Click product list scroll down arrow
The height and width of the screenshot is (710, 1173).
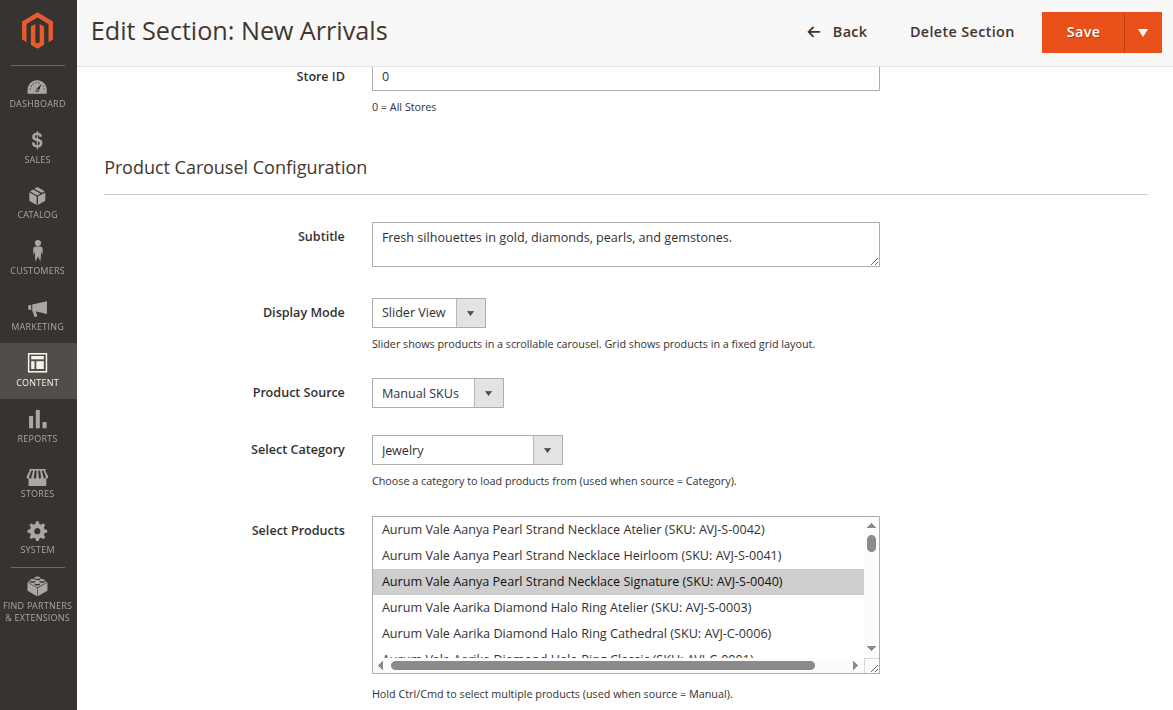click(x=872, y=649)
